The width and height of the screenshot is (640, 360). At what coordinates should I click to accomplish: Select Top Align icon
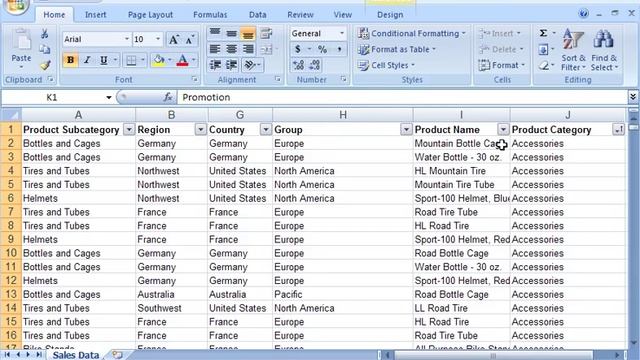click(x=215, y=33)
